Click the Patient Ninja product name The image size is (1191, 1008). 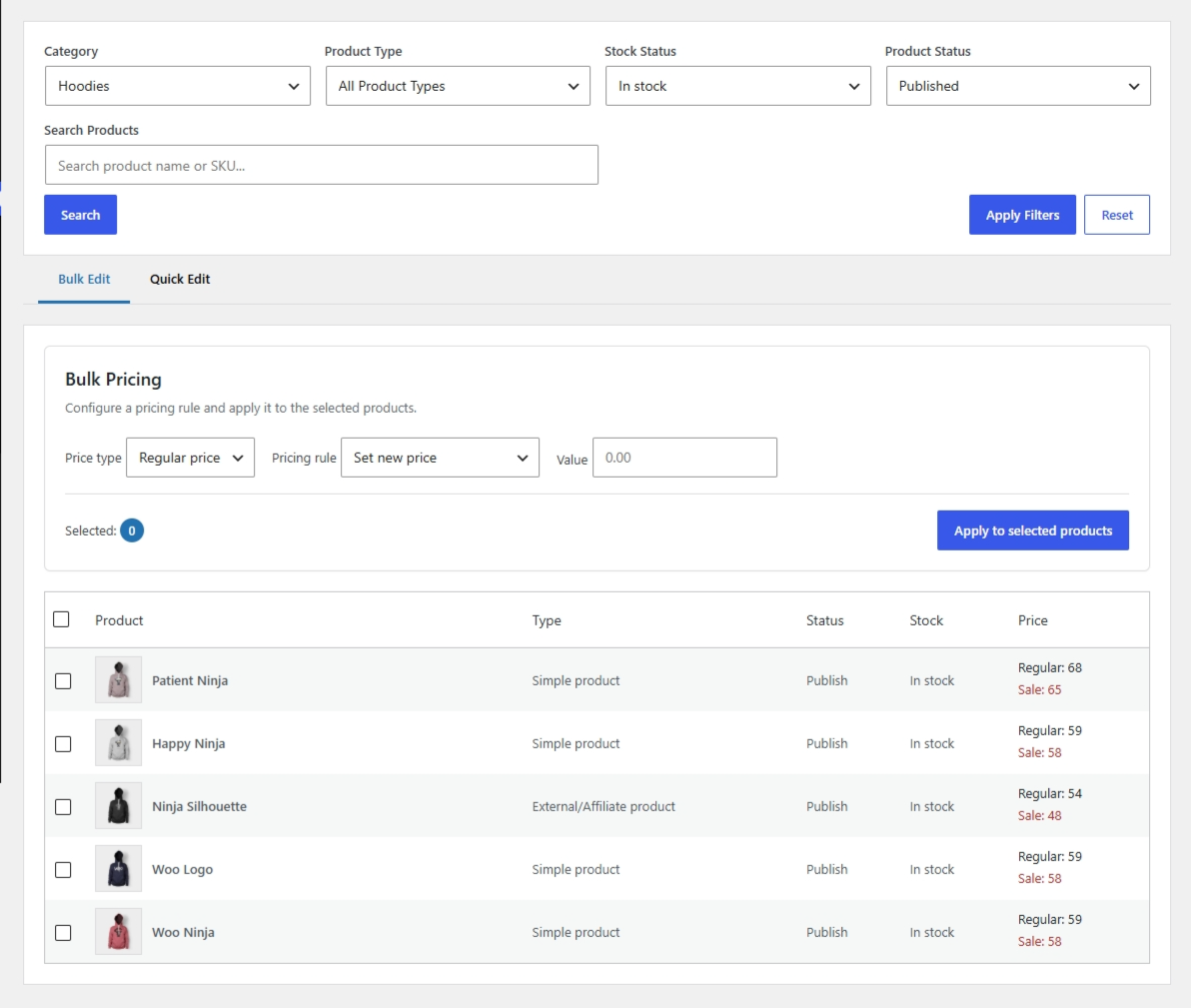[190, 680]
